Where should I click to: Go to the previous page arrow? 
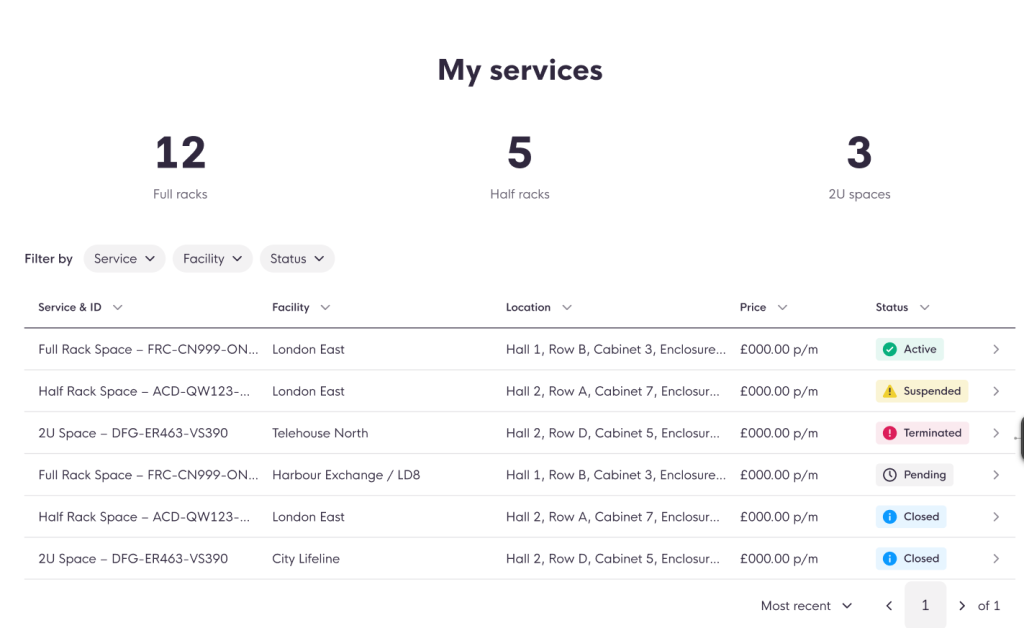click(889, 606)
